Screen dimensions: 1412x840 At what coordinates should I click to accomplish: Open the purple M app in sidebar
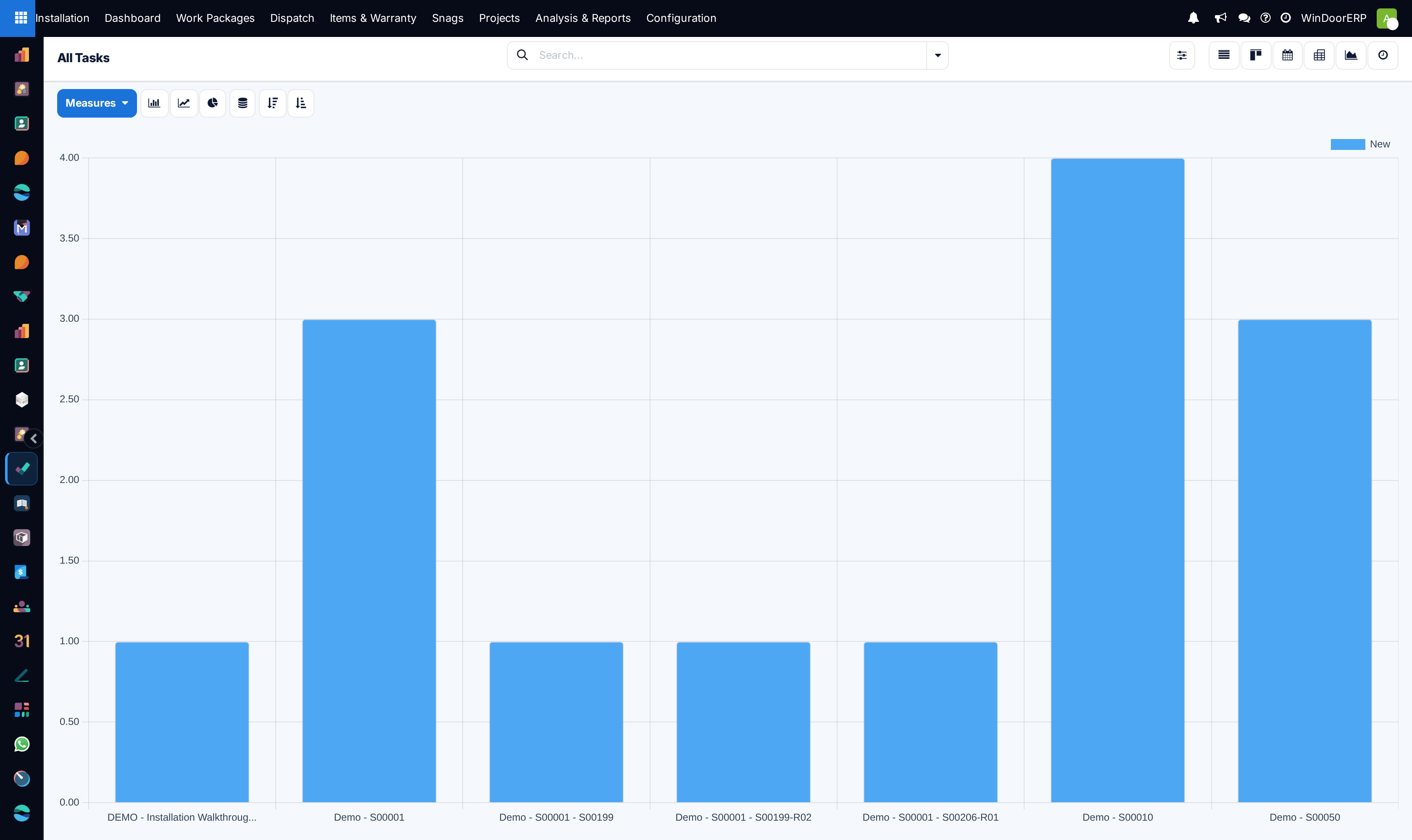click(x=21, y=228)
